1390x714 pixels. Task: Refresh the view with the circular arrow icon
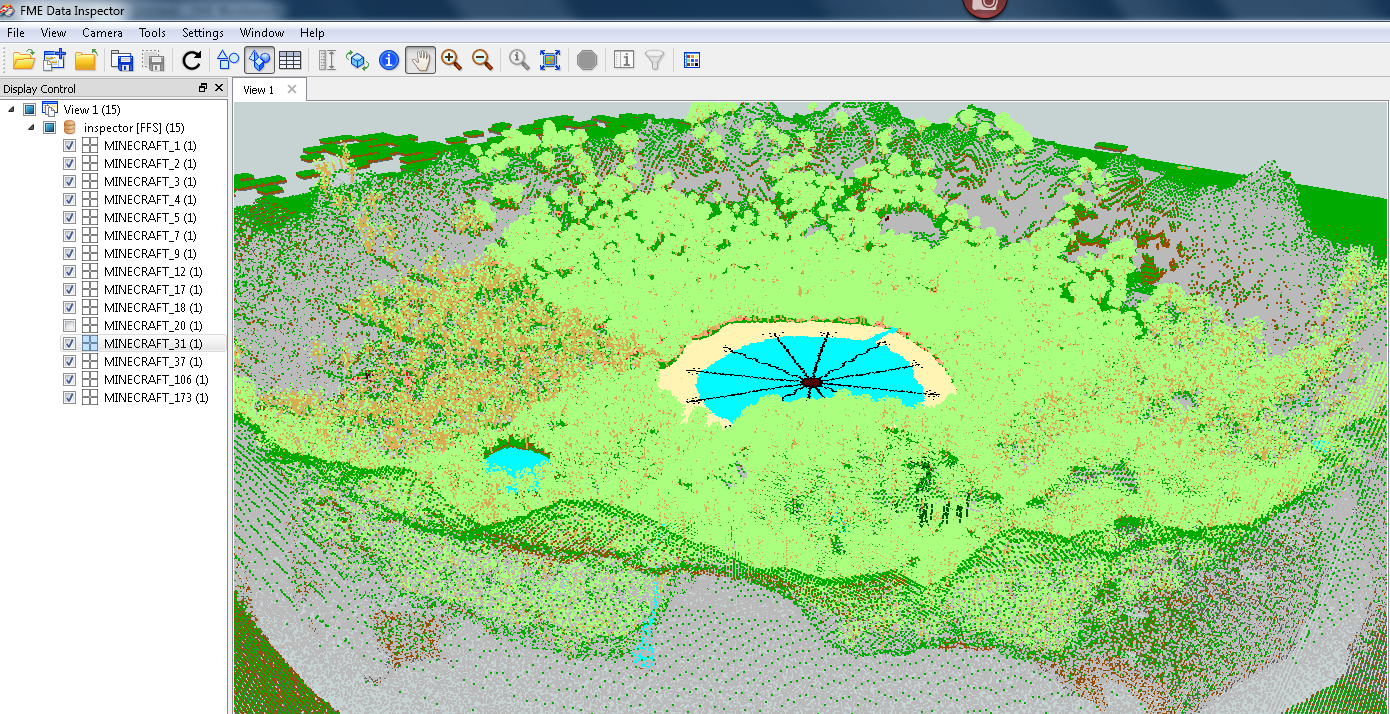[x=192, y=60]
